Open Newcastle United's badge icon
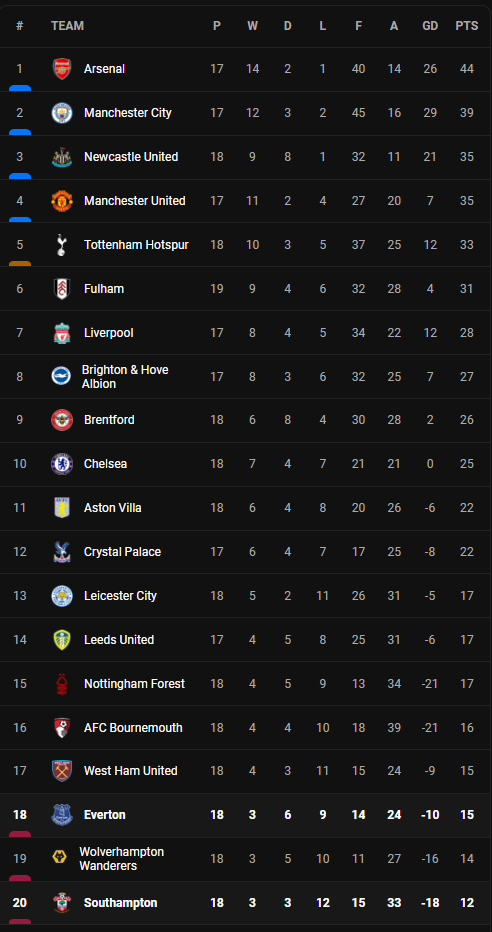 pyautogui.click(x=62, y=157)
